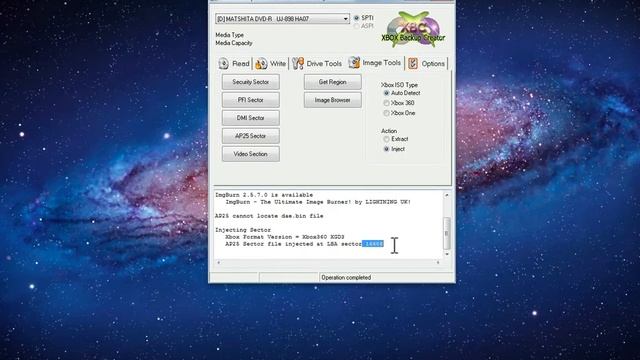Click the Options checklist icon
Screen dimensions: 640x360
(413, 63)
